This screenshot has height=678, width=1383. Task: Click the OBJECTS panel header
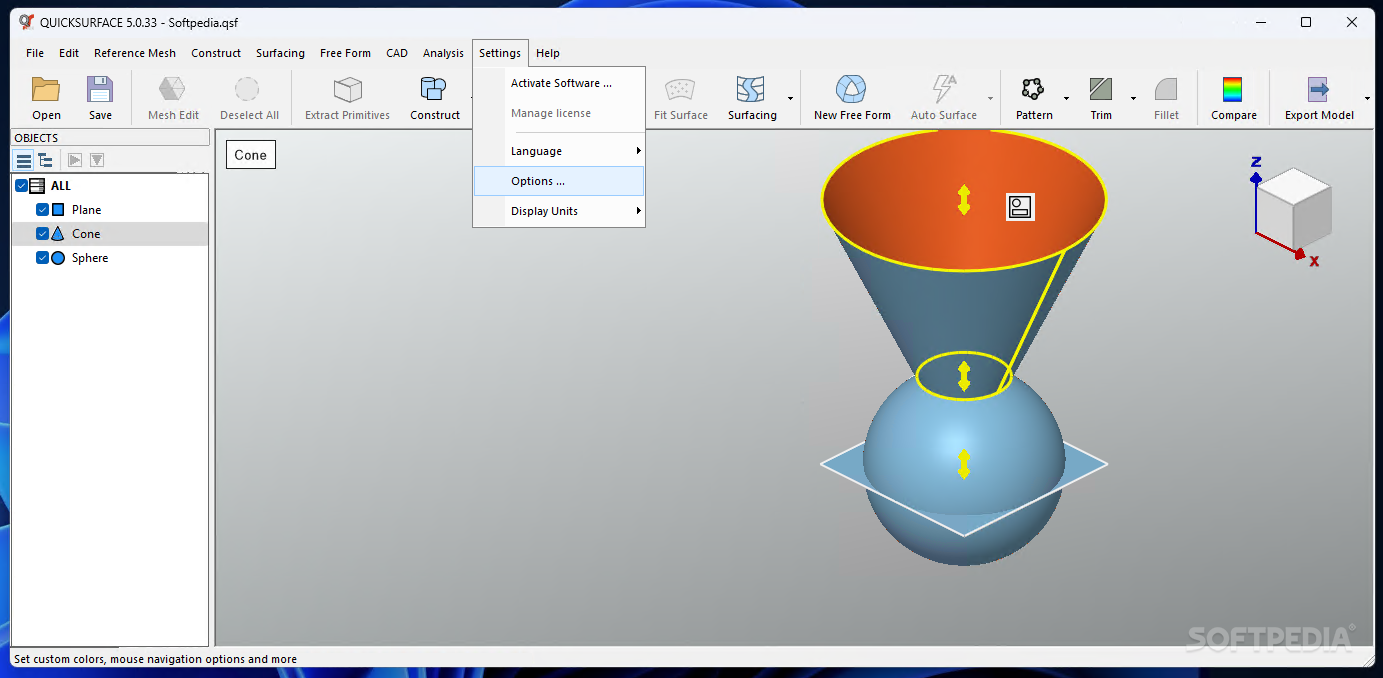click(110, 138)
